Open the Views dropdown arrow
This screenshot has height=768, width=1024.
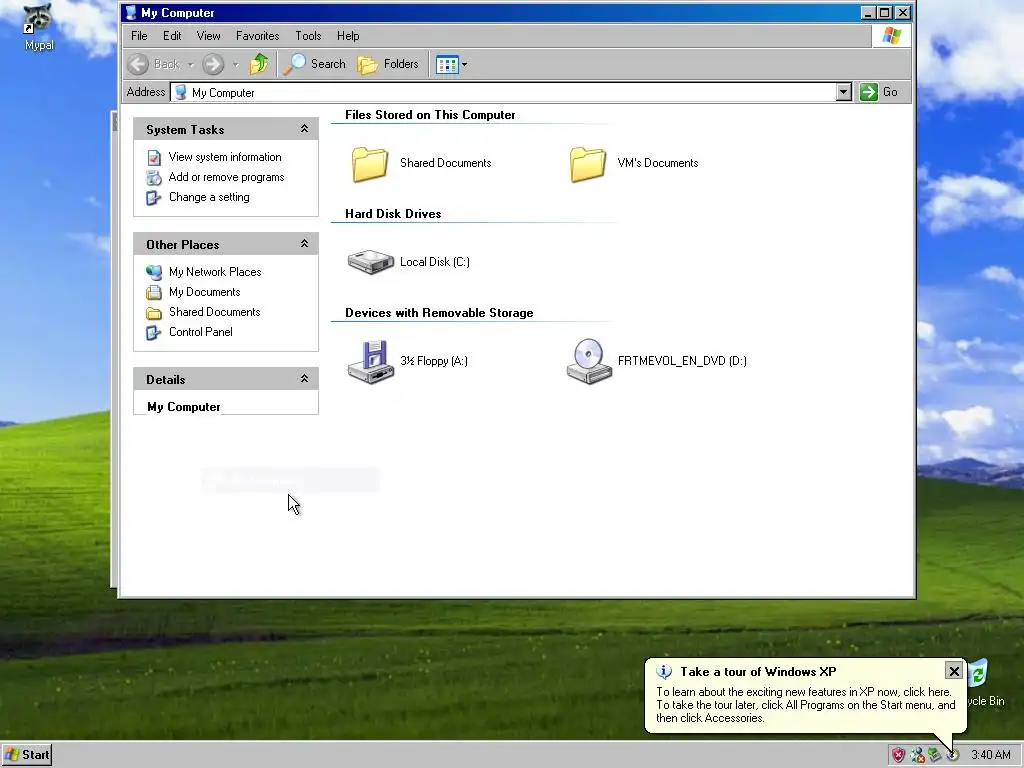pyautogui.click(x=464, y=65)
